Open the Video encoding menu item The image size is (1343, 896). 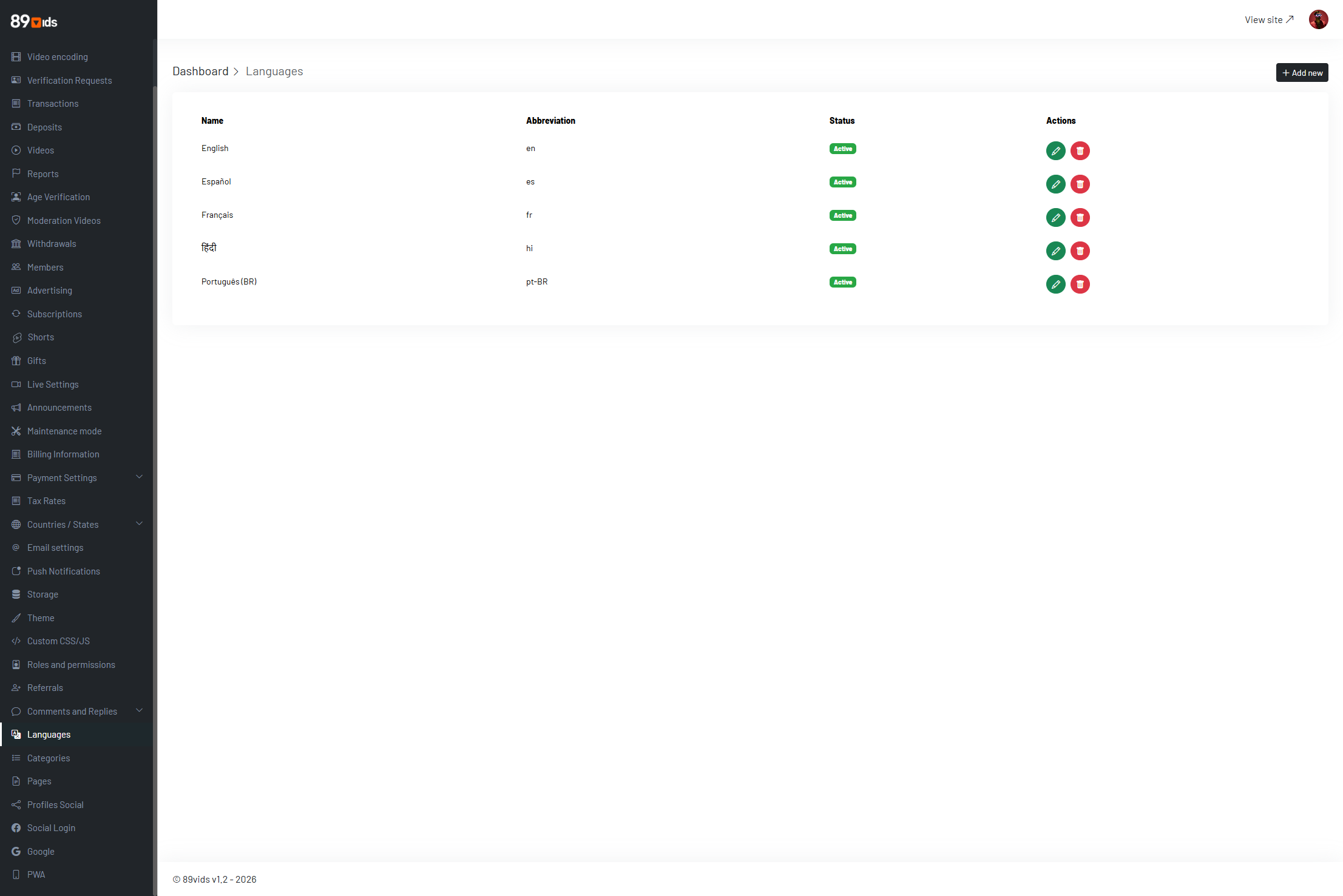pos(58,57)
